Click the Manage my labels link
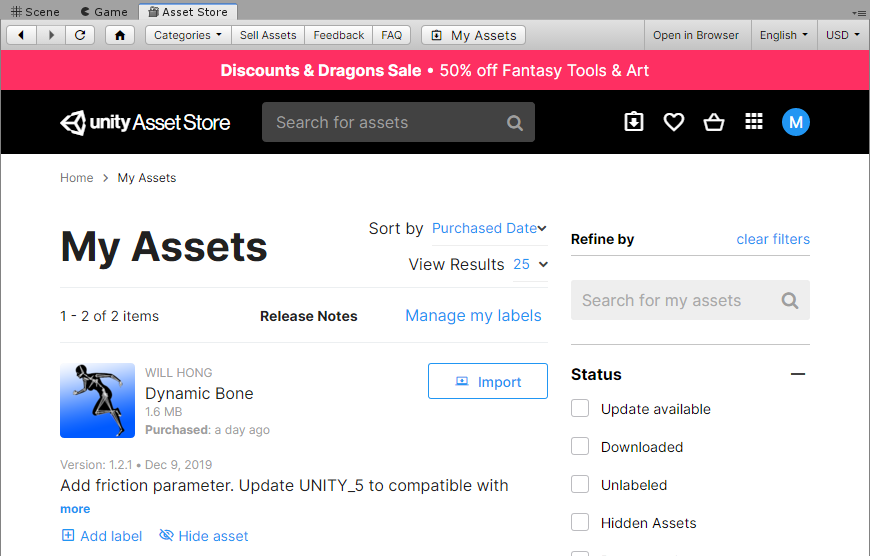The width and height of the screenshot is (870, 556). [x=473, y=315]
